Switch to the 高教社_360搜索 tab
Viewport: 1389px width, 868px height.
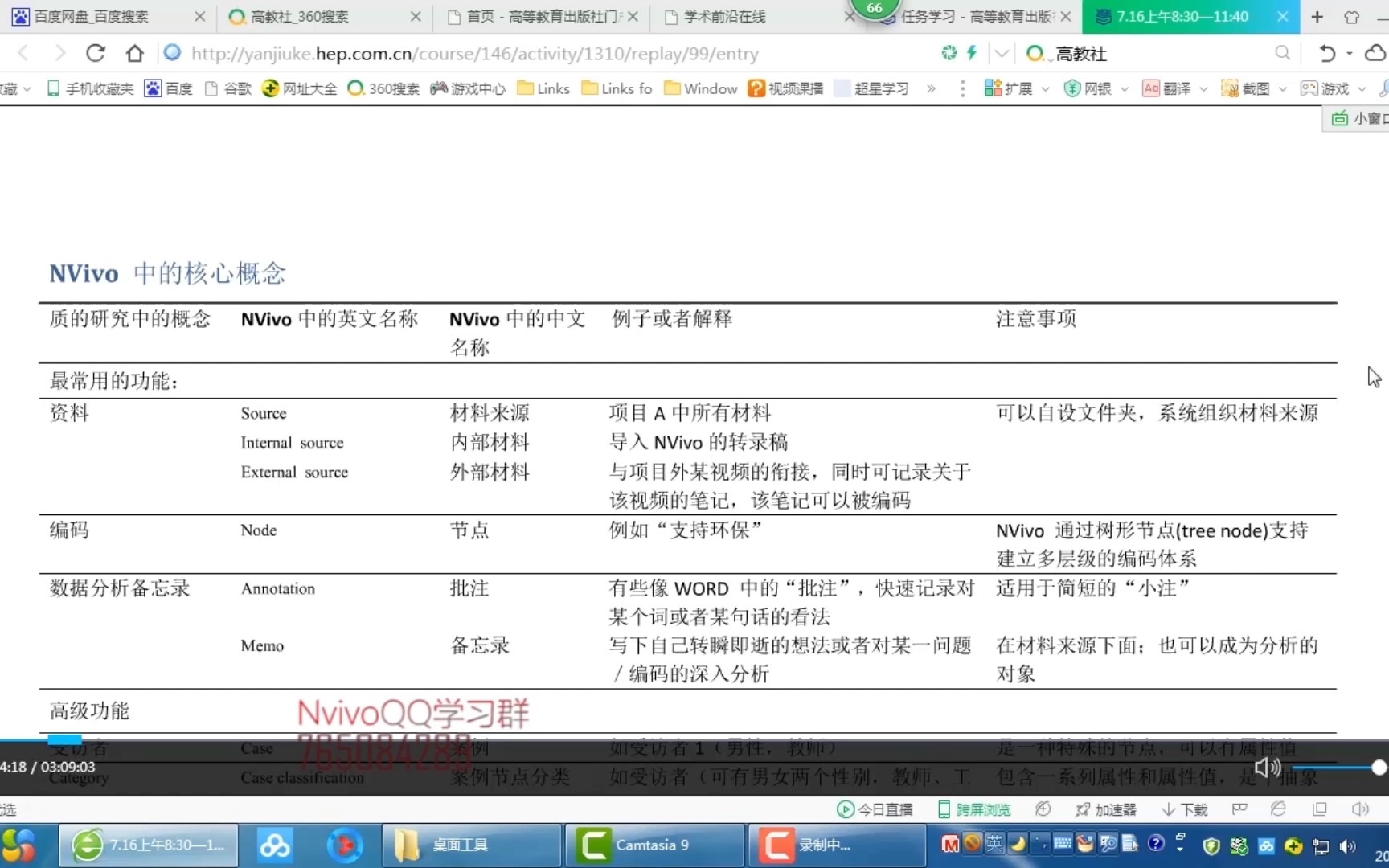point(325,16)
